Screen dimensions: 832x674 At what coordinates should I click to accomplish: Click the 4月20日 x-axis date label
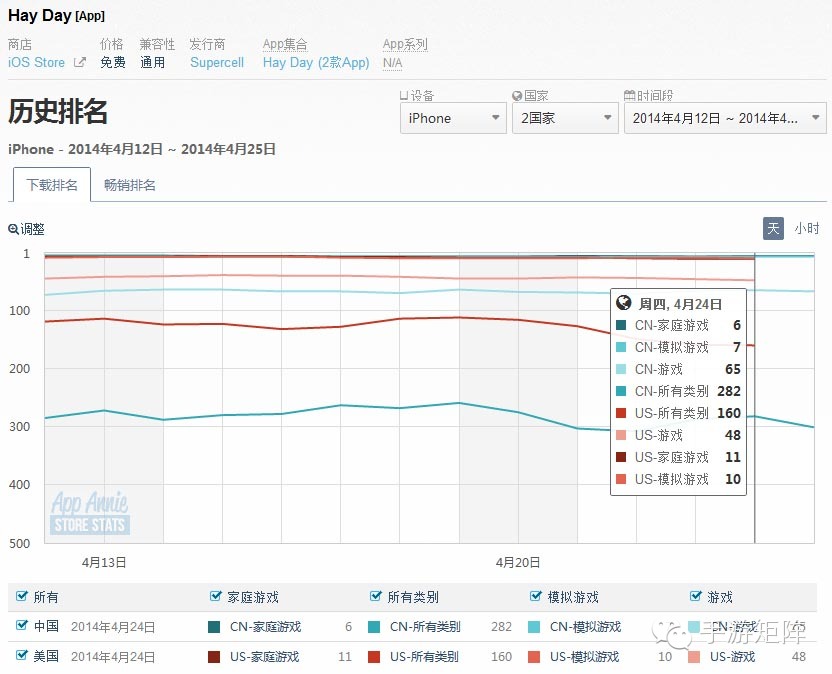518,562
